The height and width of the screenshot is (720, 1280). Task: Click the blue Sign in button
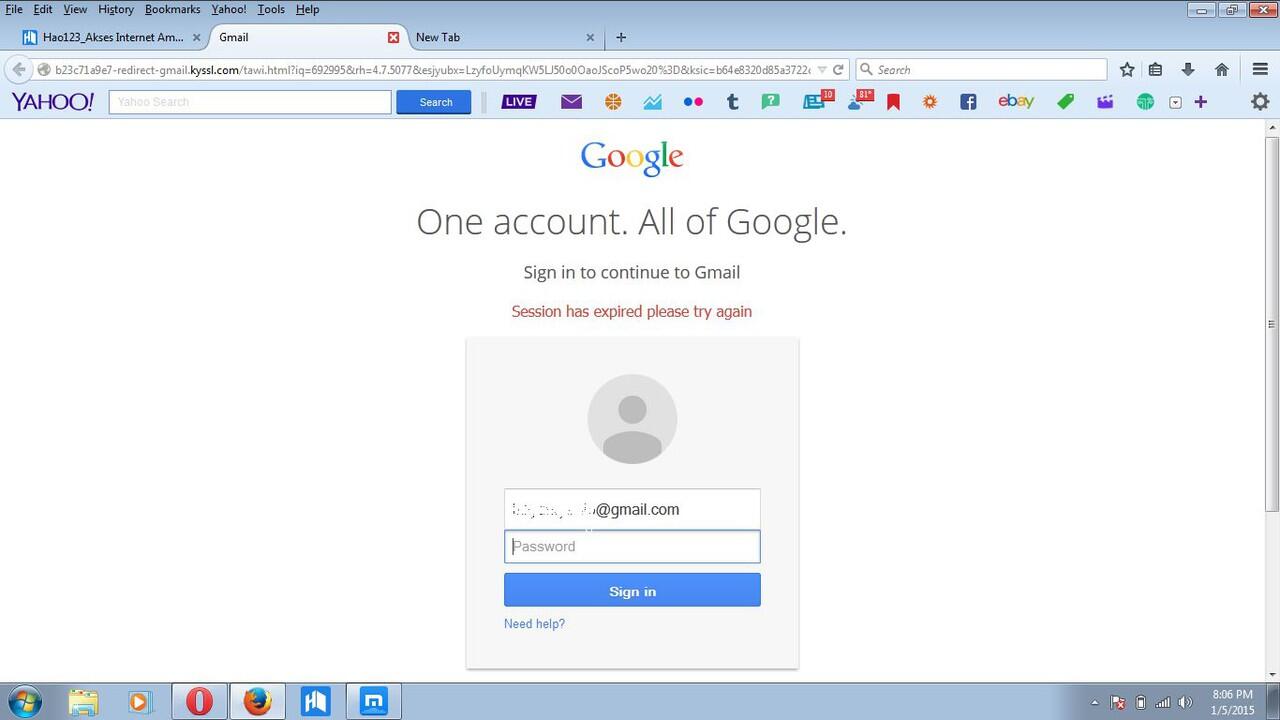(632, 591)
